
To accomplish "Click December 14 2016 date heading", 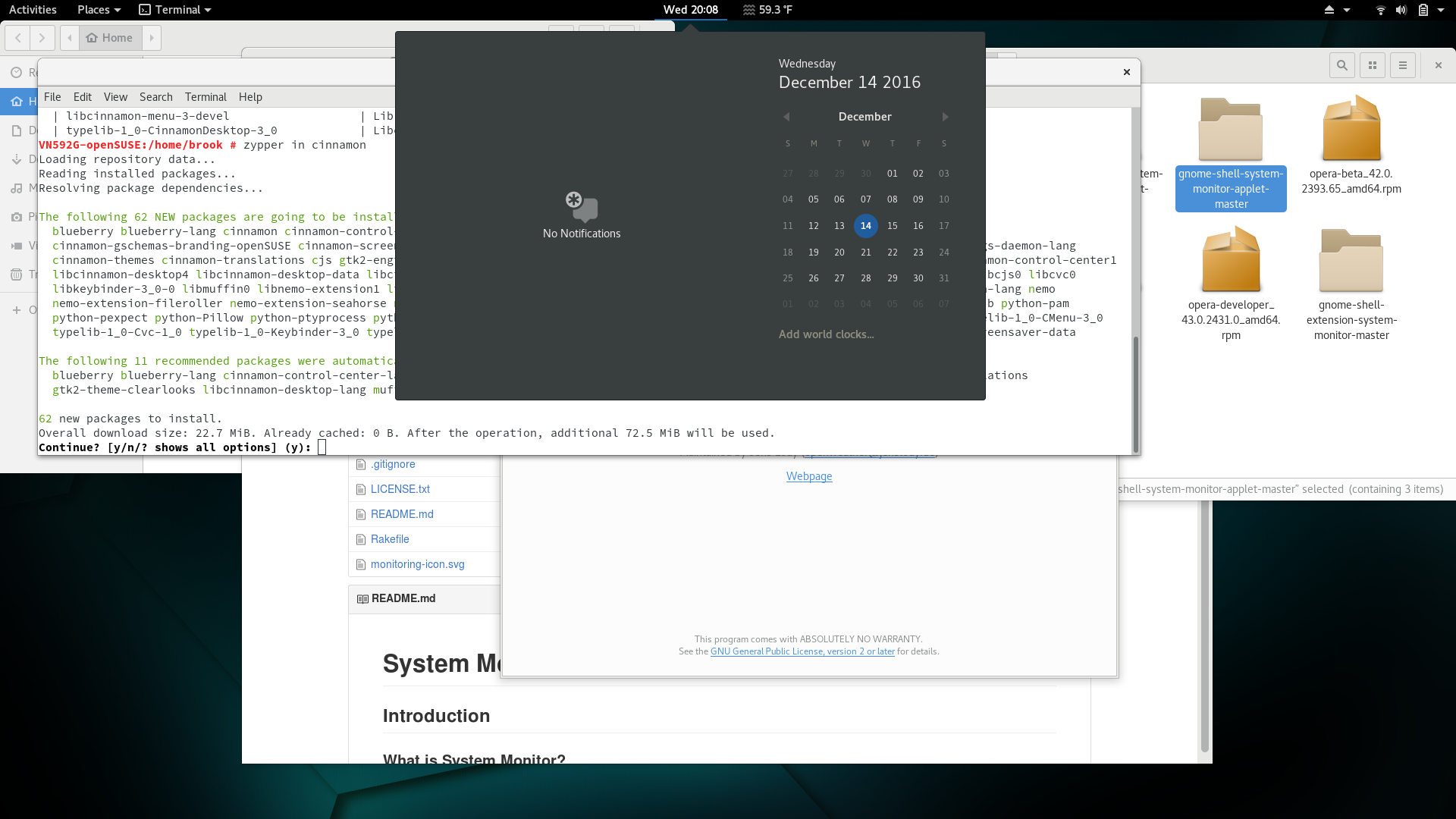I will click(x=849, y=83).
